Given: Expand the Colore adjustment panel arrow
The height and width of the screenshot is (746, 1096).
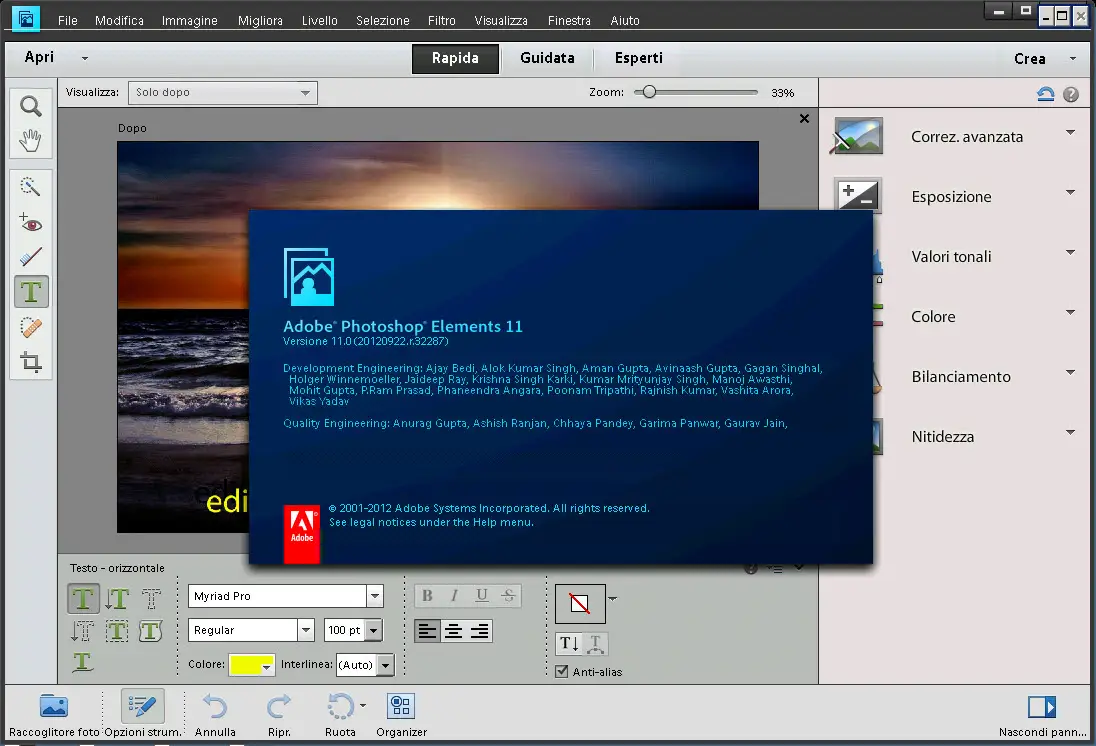Looking at the screenshot, I should [1070, 312].
